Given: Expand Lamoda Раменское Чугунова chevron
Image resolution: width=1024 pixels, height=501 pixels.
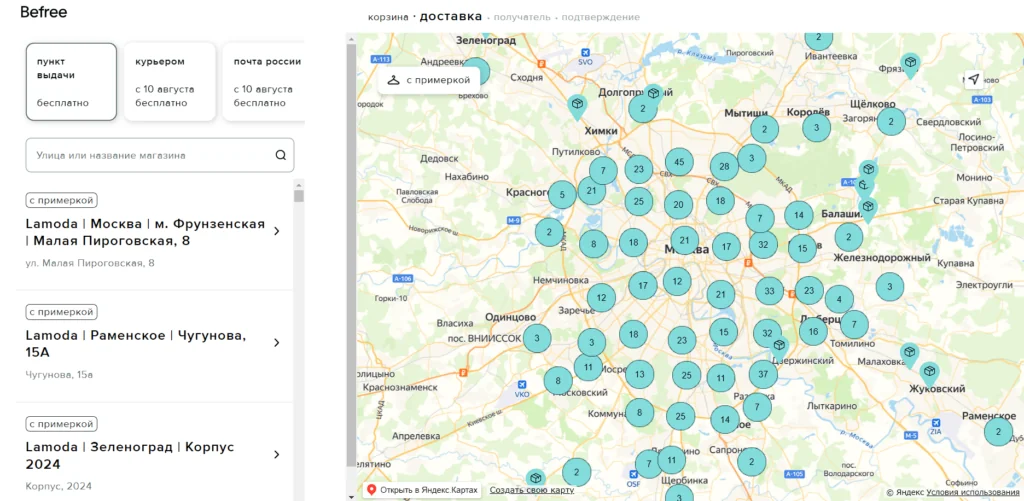Looking at the screenshot, I should coord(277,343).
